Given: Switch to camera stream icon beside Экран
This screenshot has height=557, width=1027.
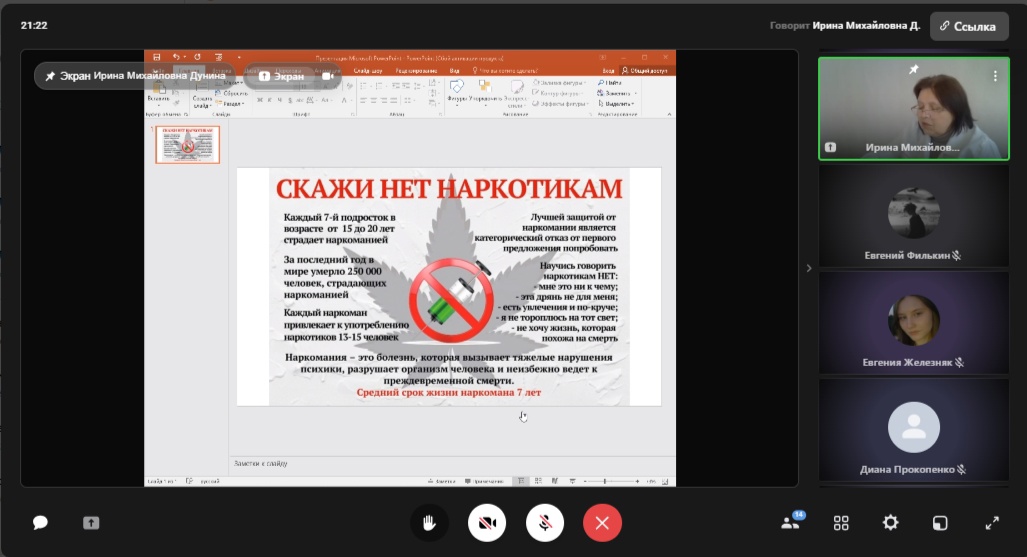Looking at the screenshot, I should 327,76.
